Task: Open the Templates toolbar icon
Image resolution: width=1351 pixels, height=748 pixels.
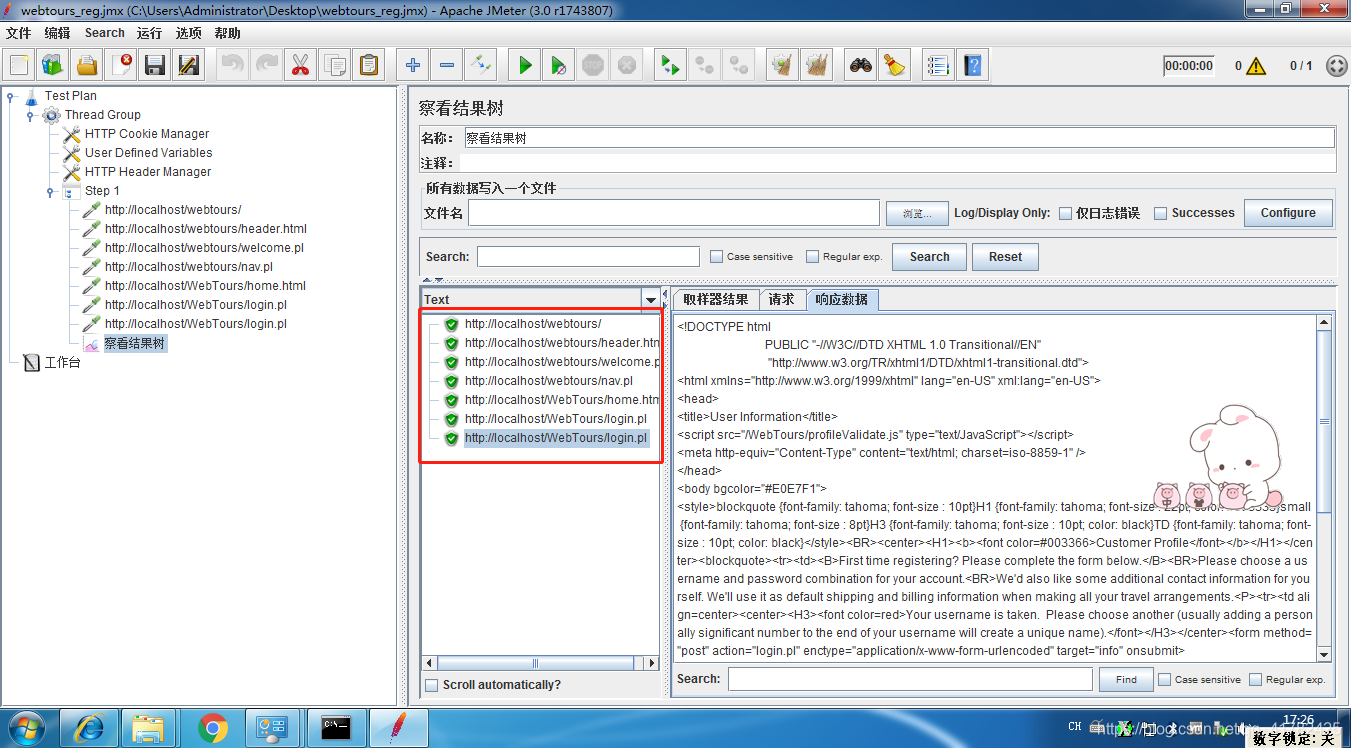Action: point(53,66)
